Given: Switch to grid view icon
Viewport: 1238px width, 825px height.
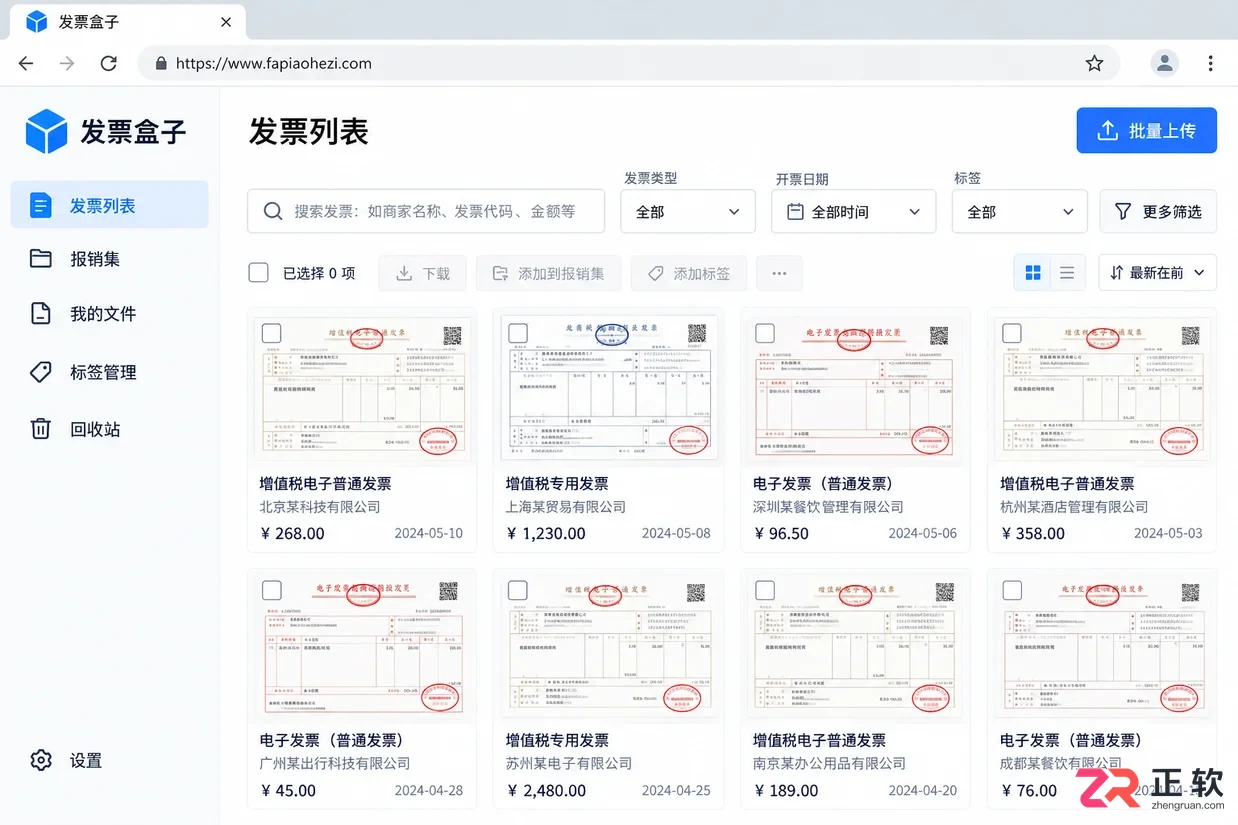Looking at the screenshot, I should (x=1033, y=273).
